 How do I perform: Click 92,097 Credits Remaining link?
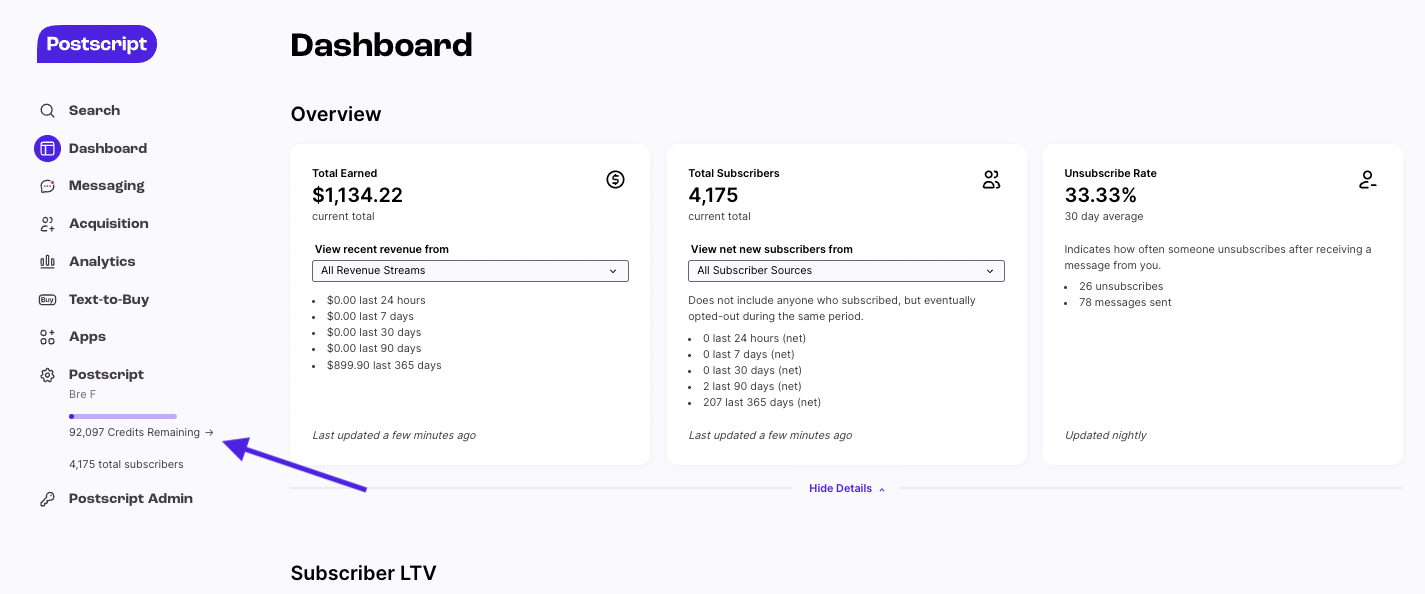141,433
